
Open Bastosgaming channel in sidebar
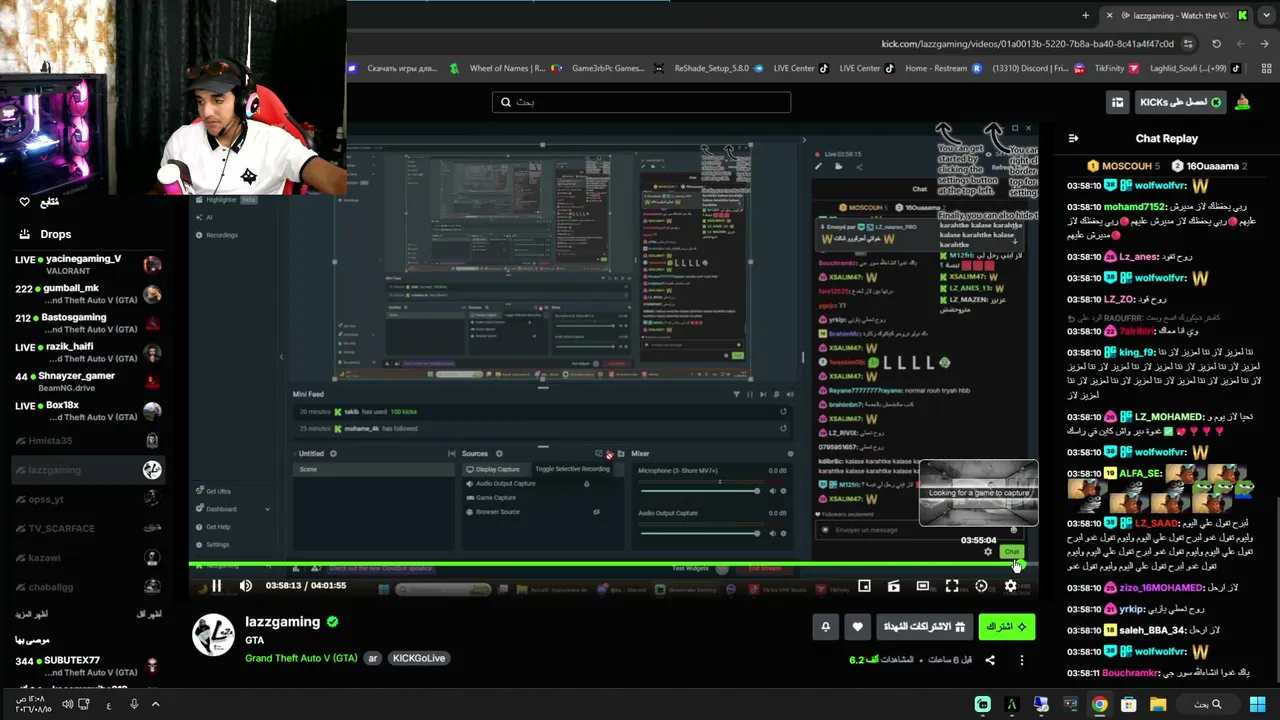(x=88, y=323)
